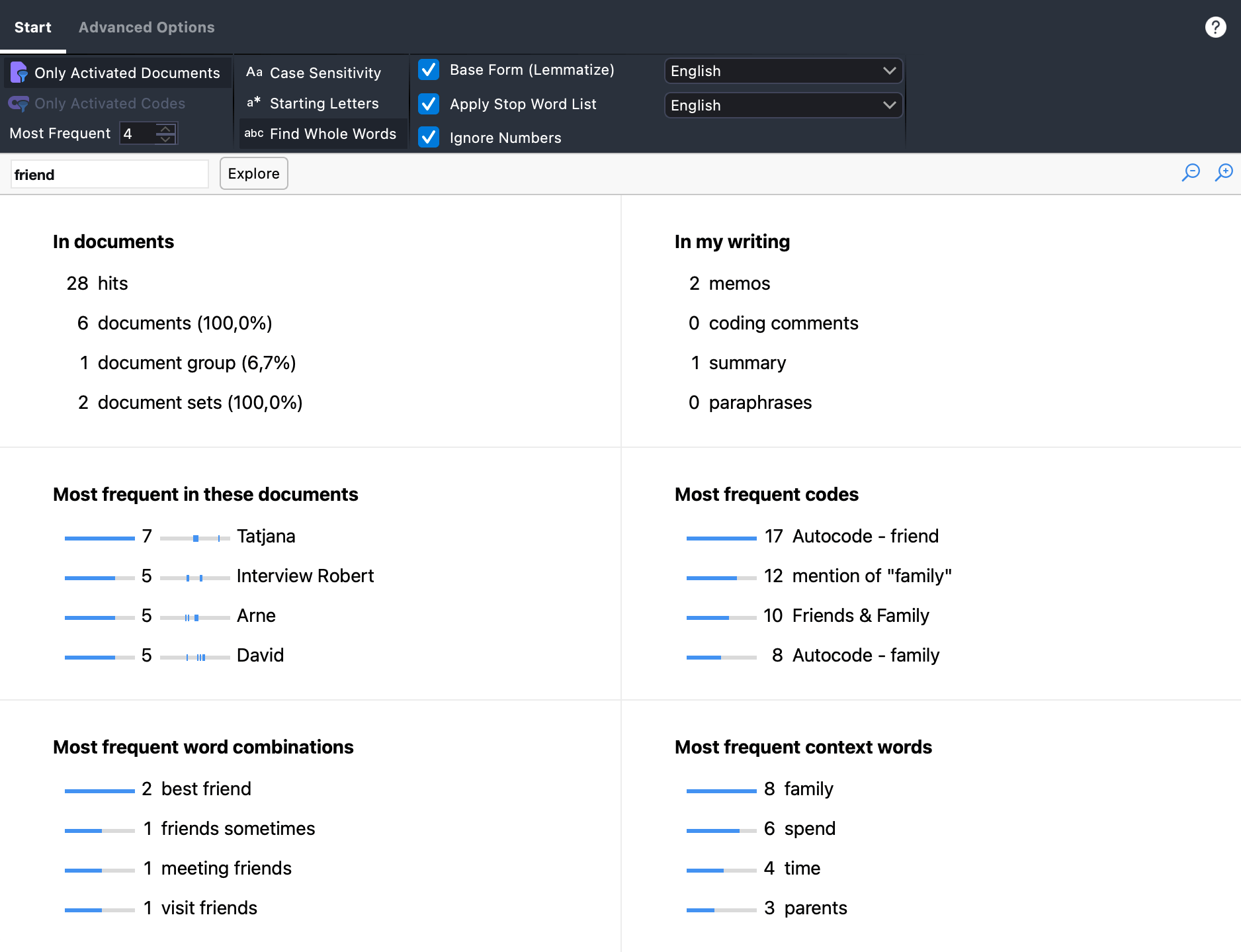Click the help question mark icon

1215,27
